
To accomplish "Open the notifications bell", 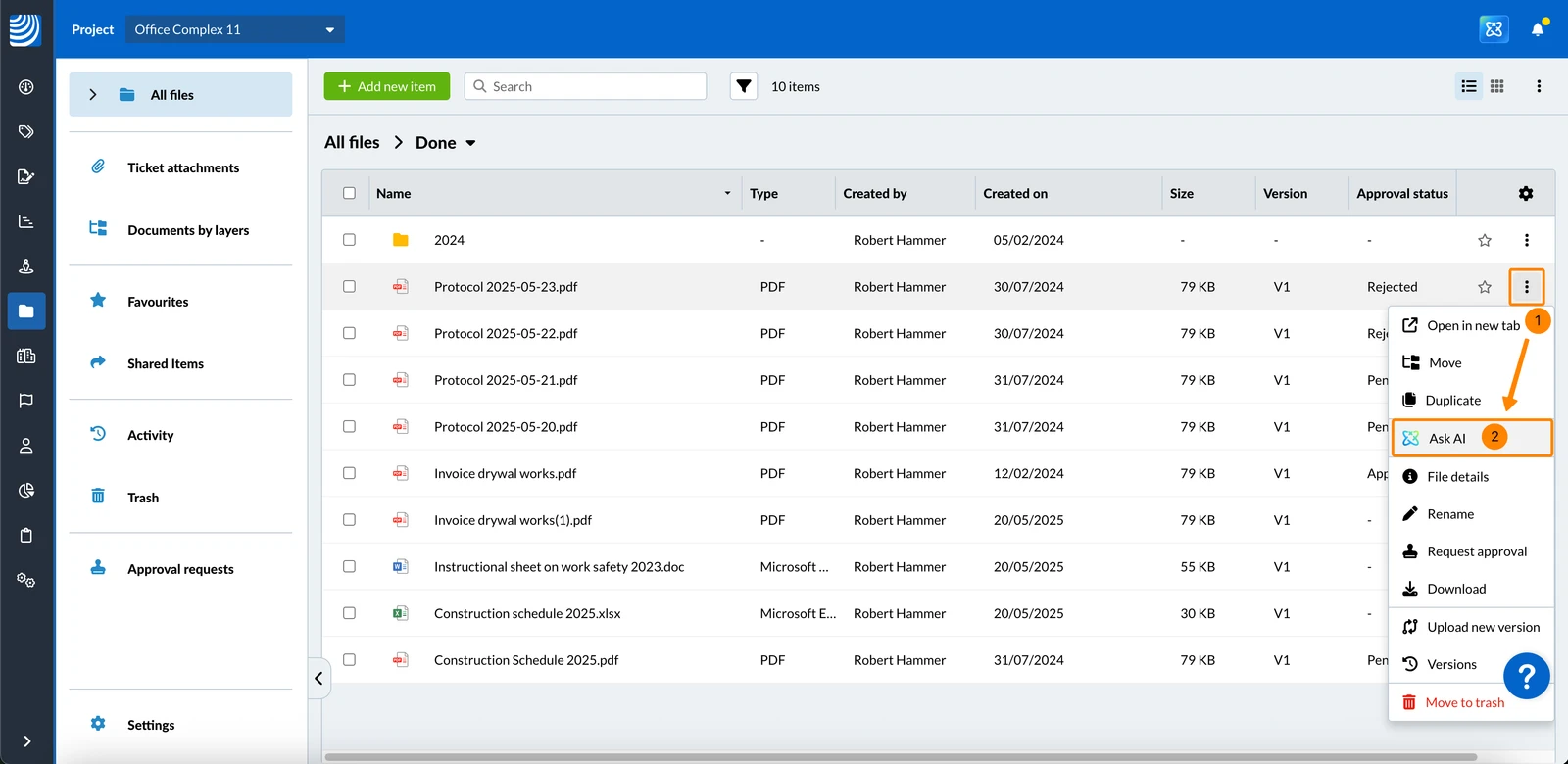I will click(1538, 28).
